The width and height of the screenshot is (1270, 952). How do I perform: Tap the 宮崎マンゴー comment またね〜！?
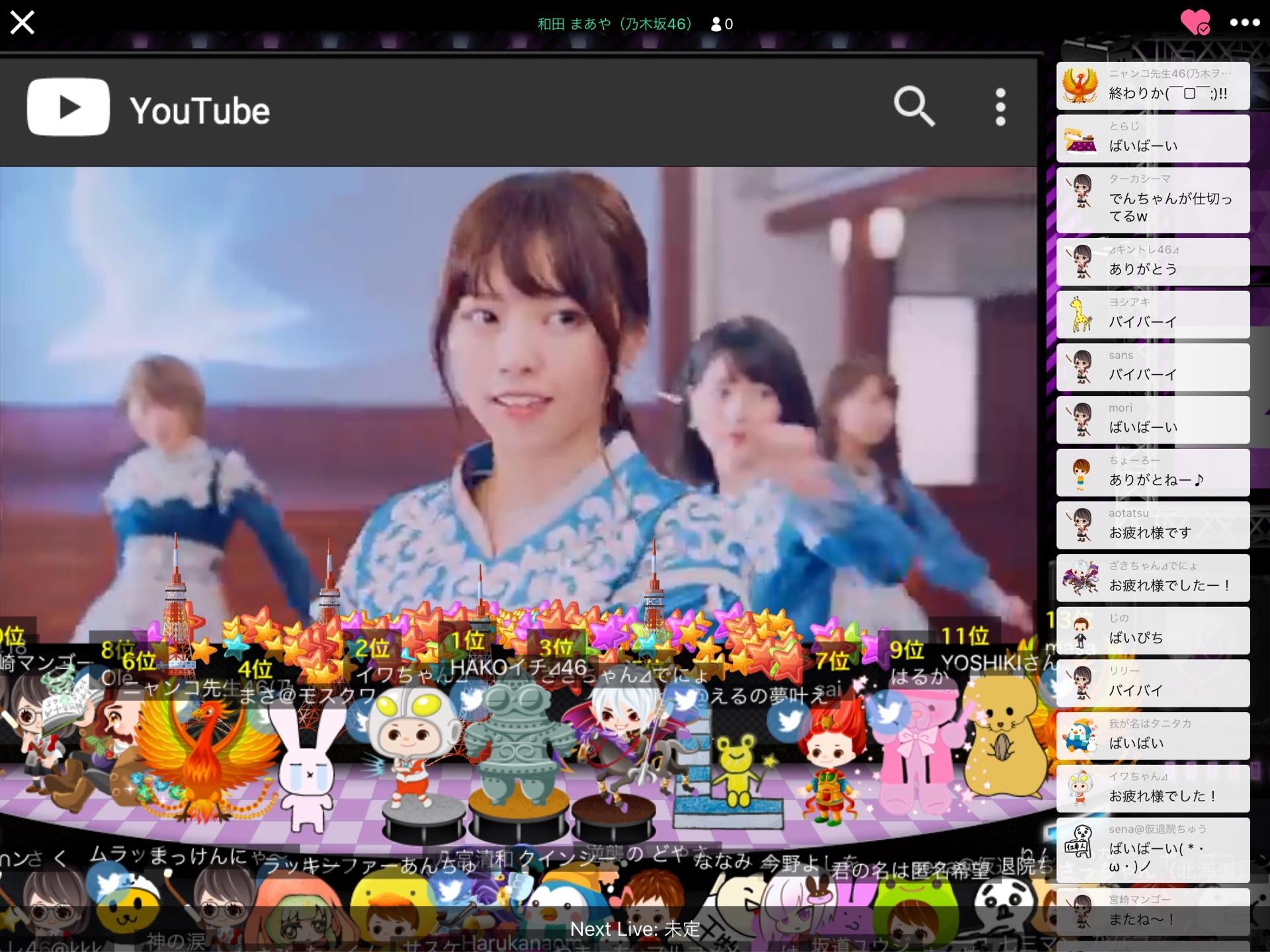coord(1152,912)
